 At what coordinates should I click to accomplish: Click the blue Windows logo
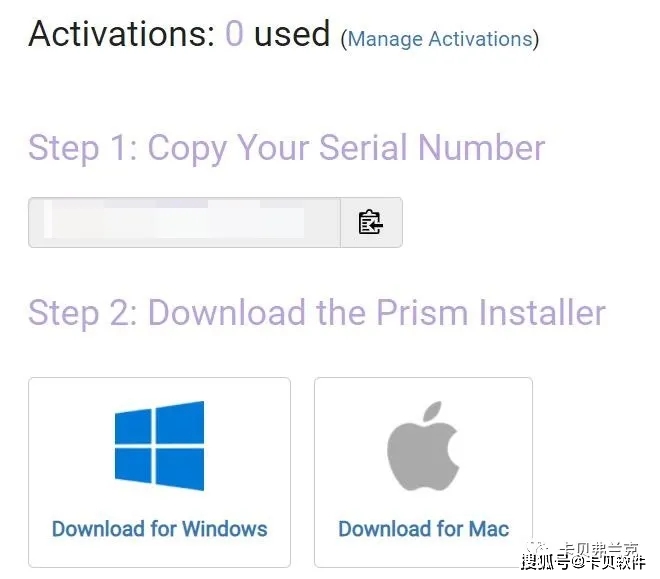[160, 446]
